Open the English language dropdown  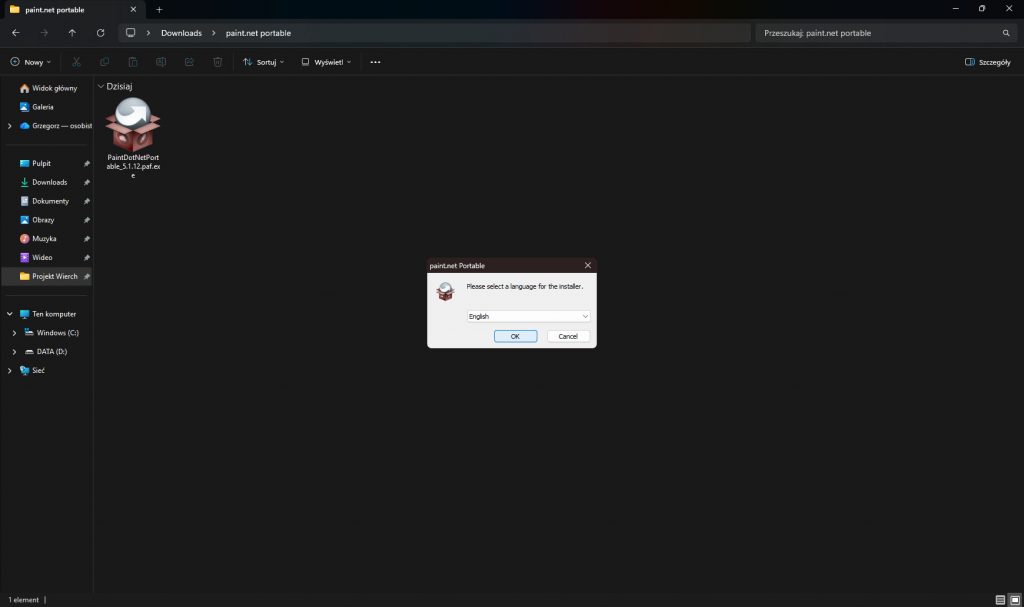click(x=529, y=316)
